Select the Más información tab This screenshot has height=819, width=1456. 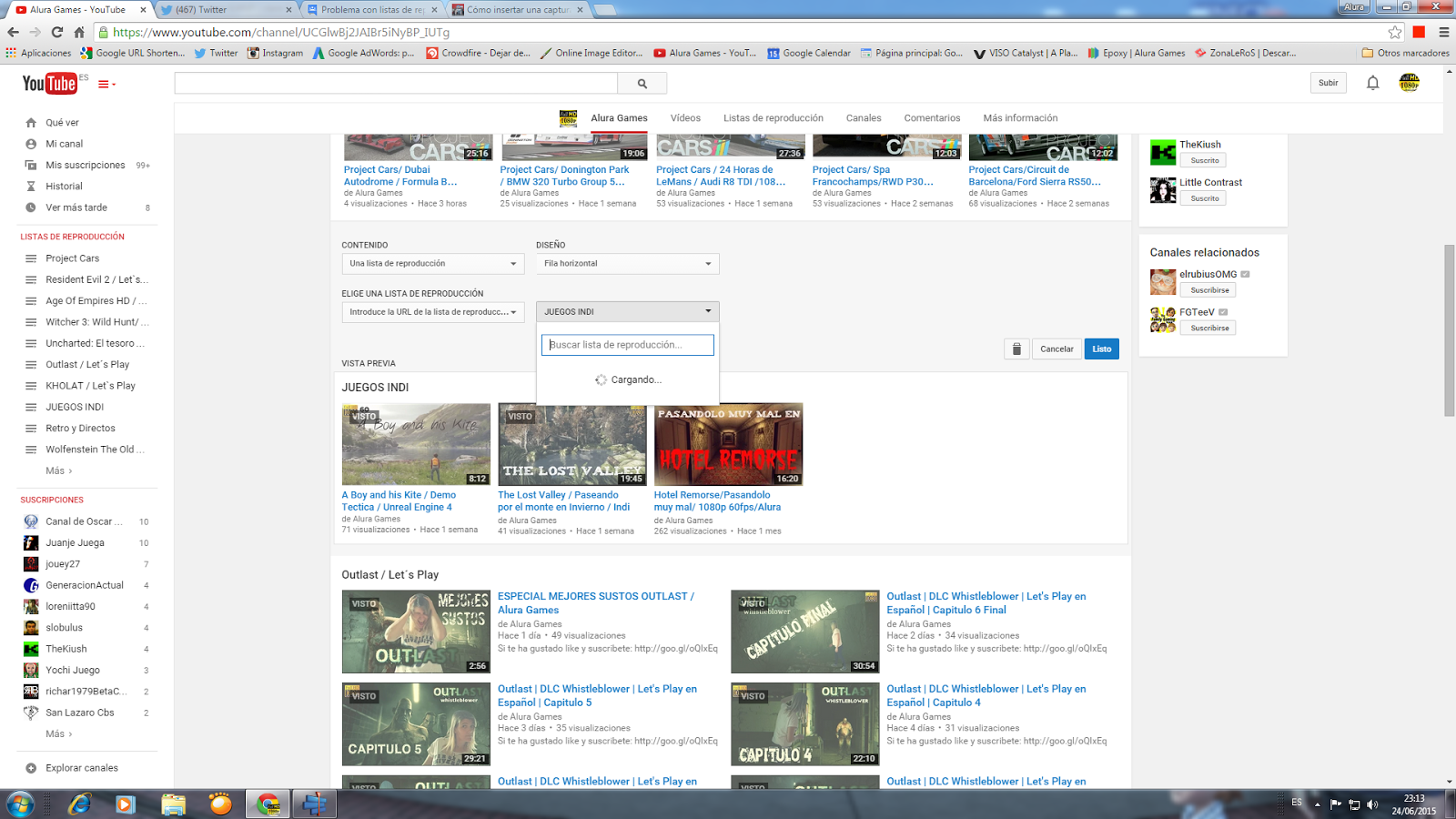click(1020, 118)
